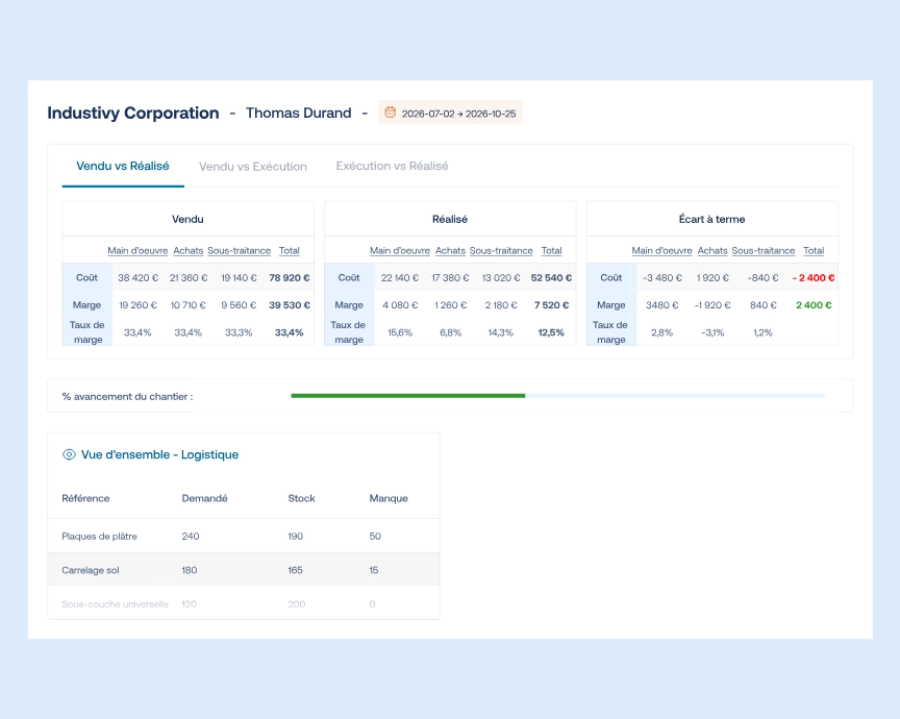Click the Écart rate -3,1%
The width and height of the screenshot is (900, 719).
tap(712, 333)
